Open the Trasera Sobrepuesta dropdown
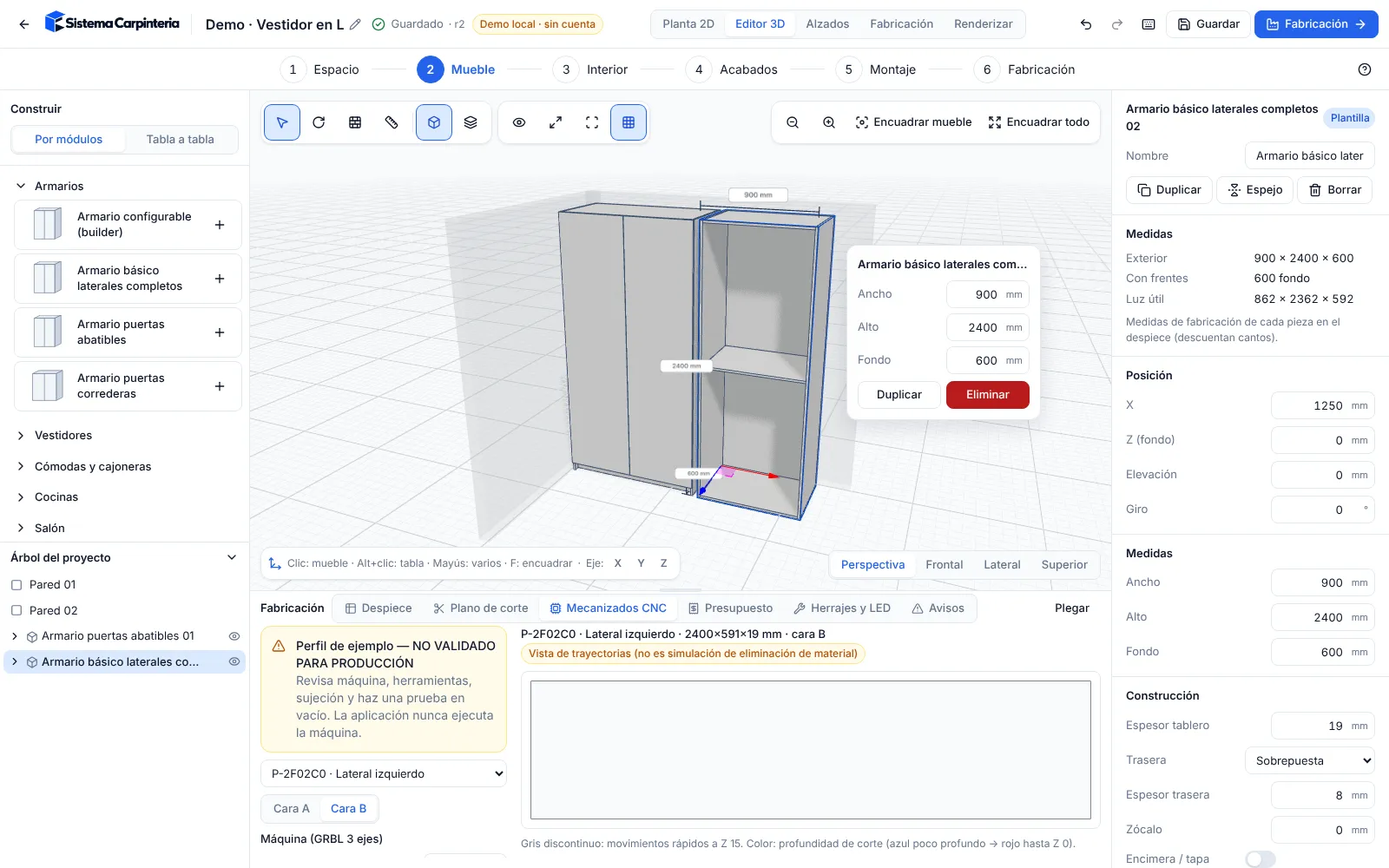Image resolution: width=1389 pixels, height=868 pixels. click(x=1310, y=760)
